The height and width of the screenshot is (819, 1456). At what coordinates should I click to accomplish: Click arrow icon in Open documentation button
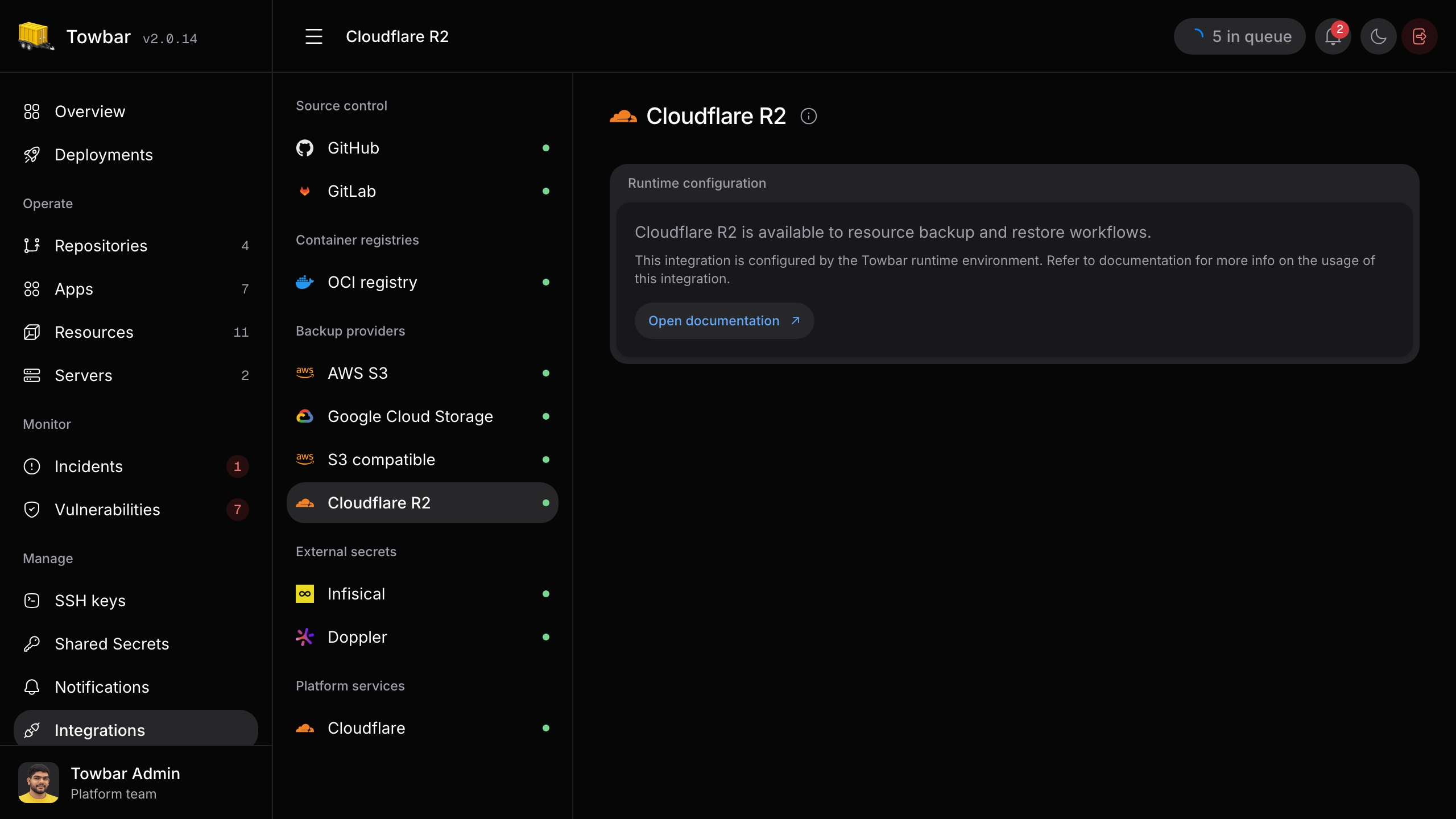pyautogui.click(x=795, y=321)
